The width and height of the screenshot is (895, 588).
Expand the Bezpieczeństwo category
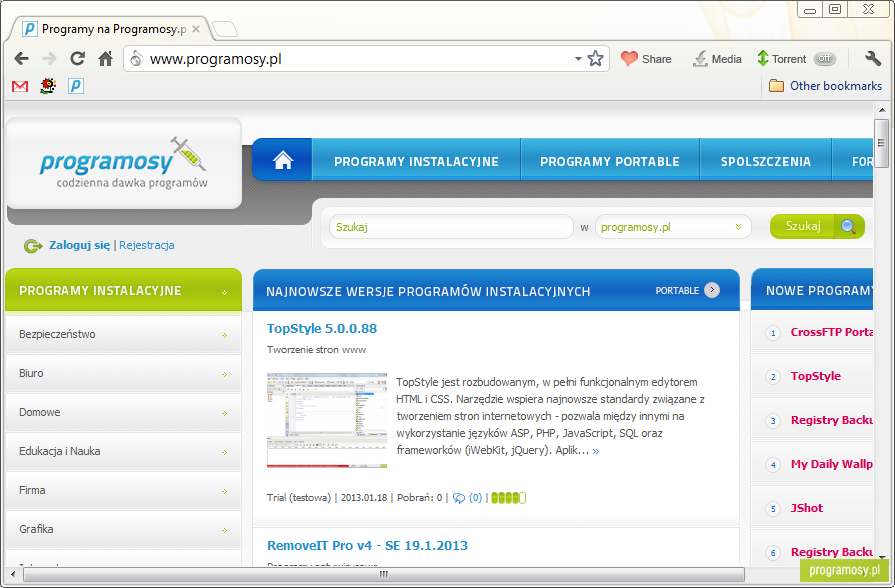coord(225,336)
